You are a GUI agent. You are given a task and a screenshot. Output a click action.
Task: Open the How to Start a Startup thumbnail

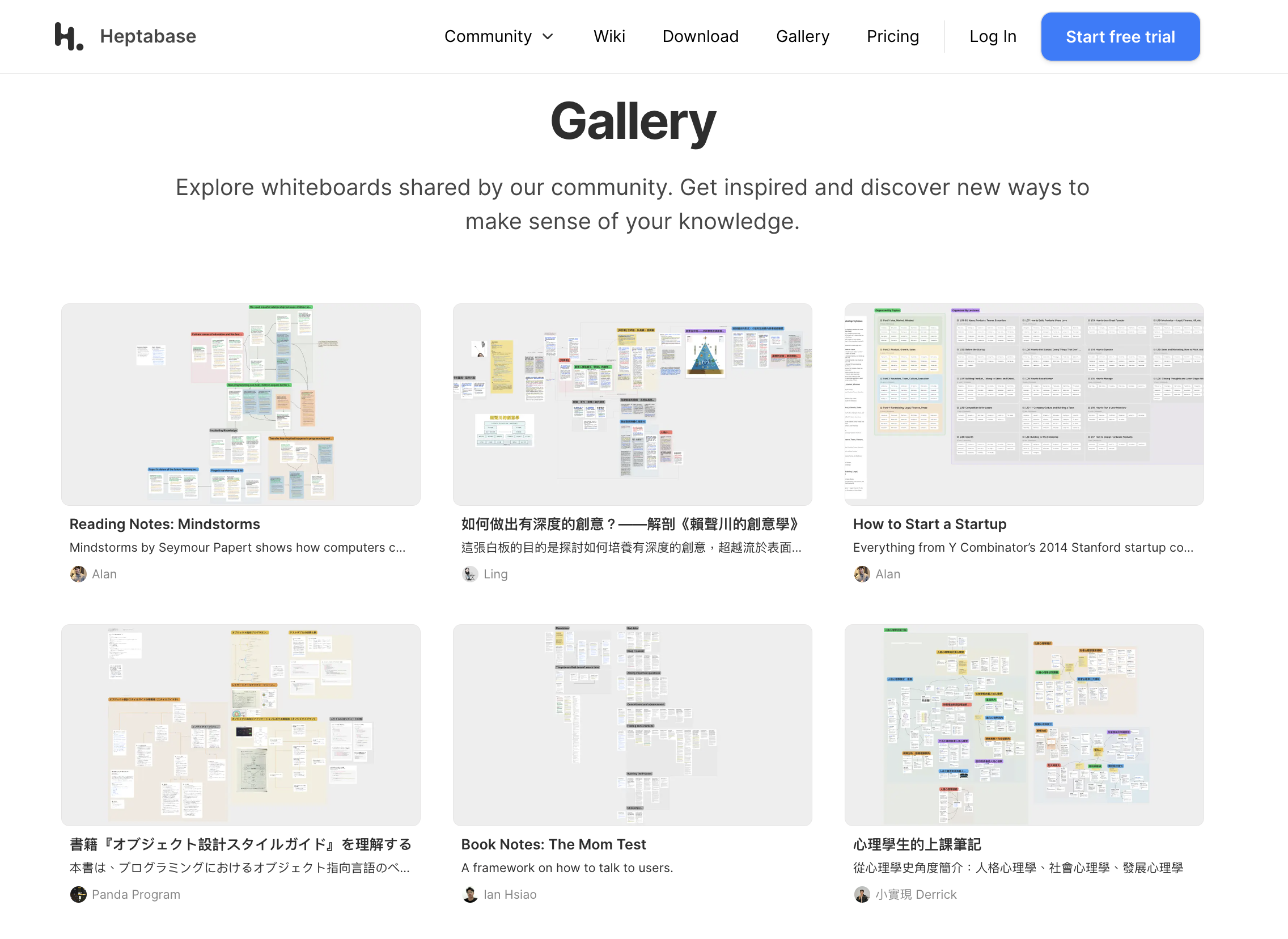click(1023, 404)
